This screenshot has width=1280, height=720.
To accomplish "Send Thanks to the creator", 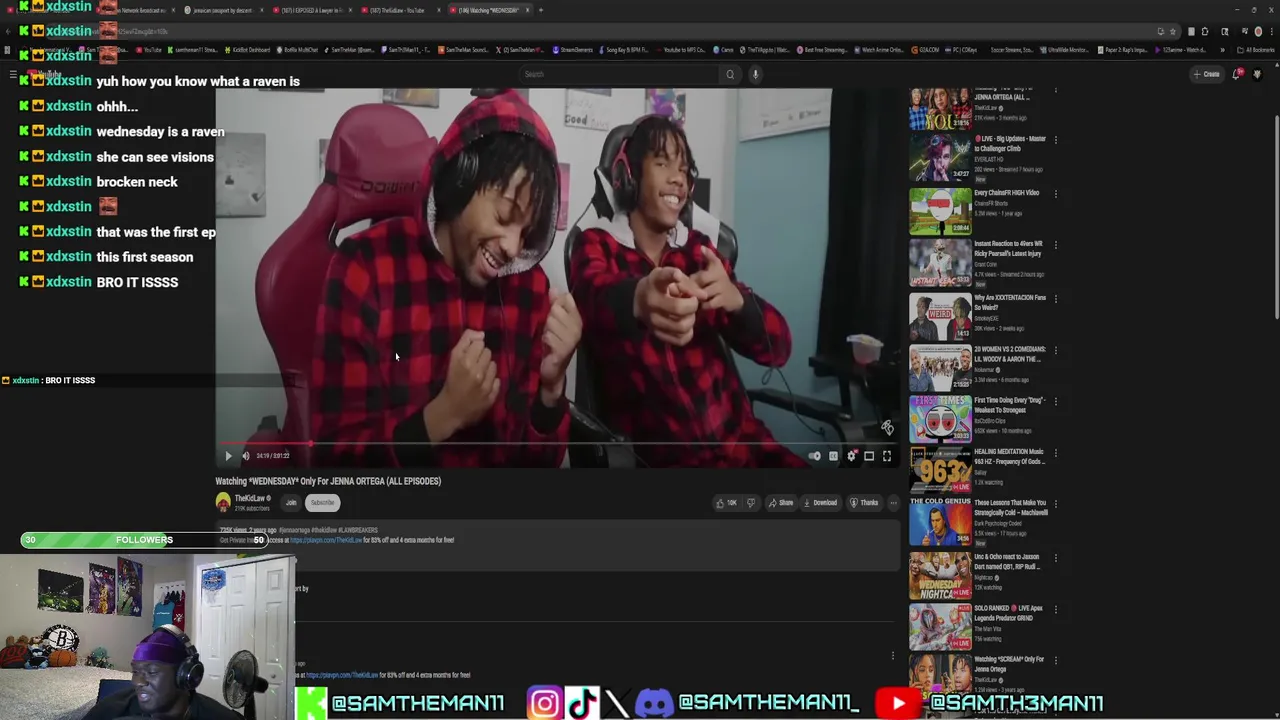I will click(x=864, y=503).
